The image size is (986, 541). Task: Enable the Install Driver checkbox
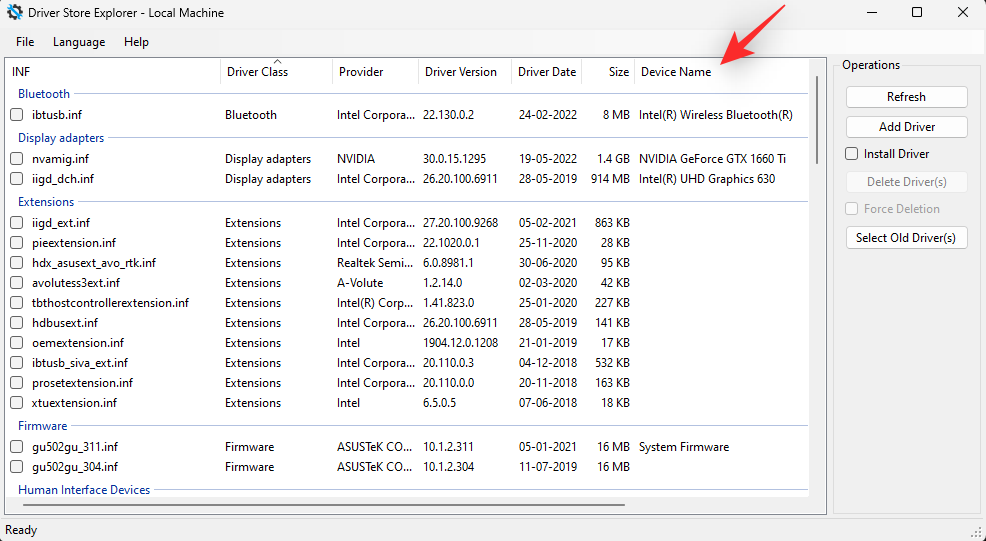tap(852, 154)
